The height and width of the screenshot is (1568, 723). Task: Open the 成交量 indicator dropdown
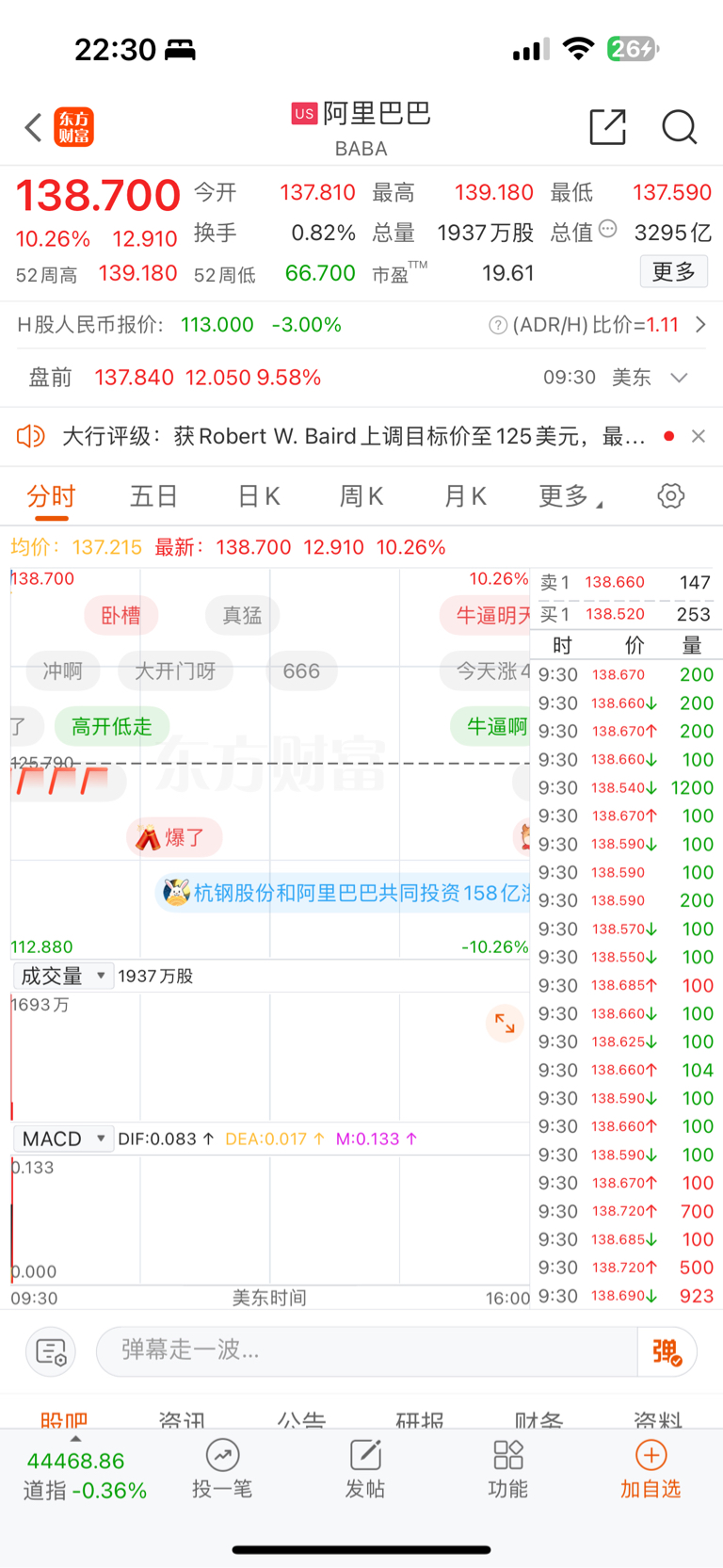coord(63,976)
